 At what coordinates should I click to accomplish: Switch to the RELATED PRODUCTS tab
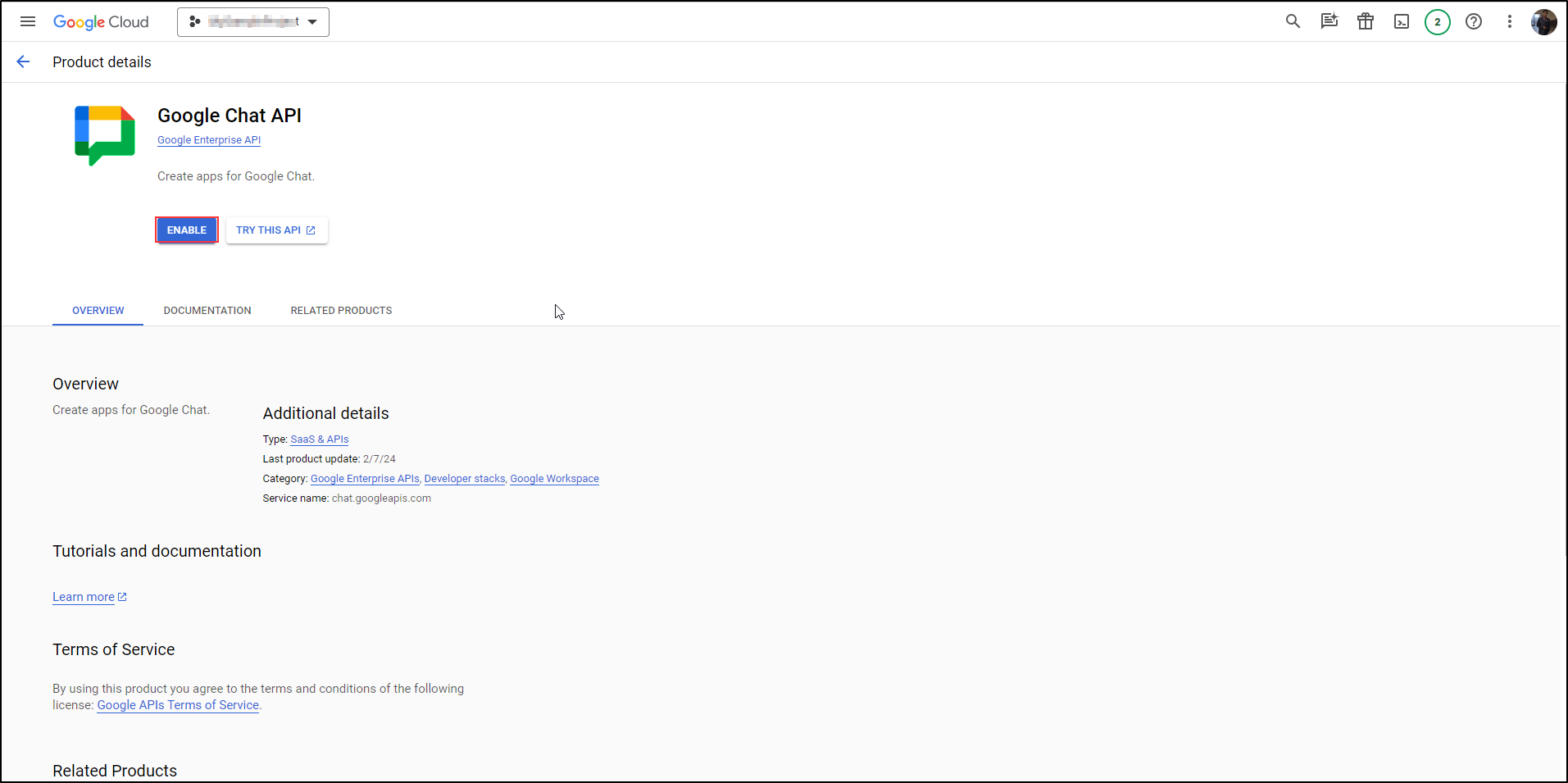(x=341, y=311)
